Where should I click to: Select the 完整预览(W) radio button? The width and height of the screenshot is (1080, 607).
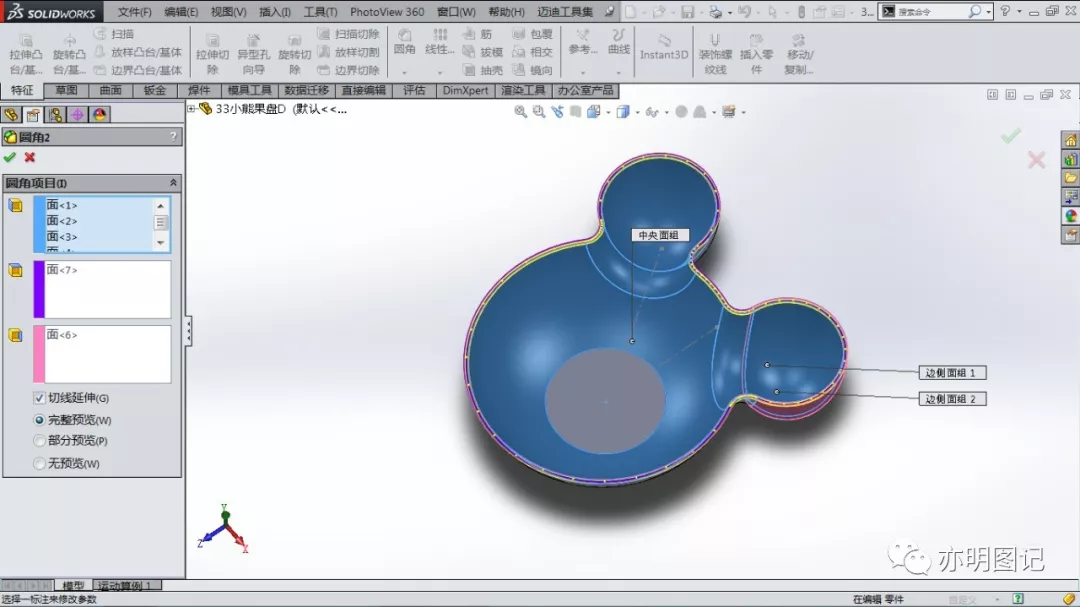click(39, 420)
